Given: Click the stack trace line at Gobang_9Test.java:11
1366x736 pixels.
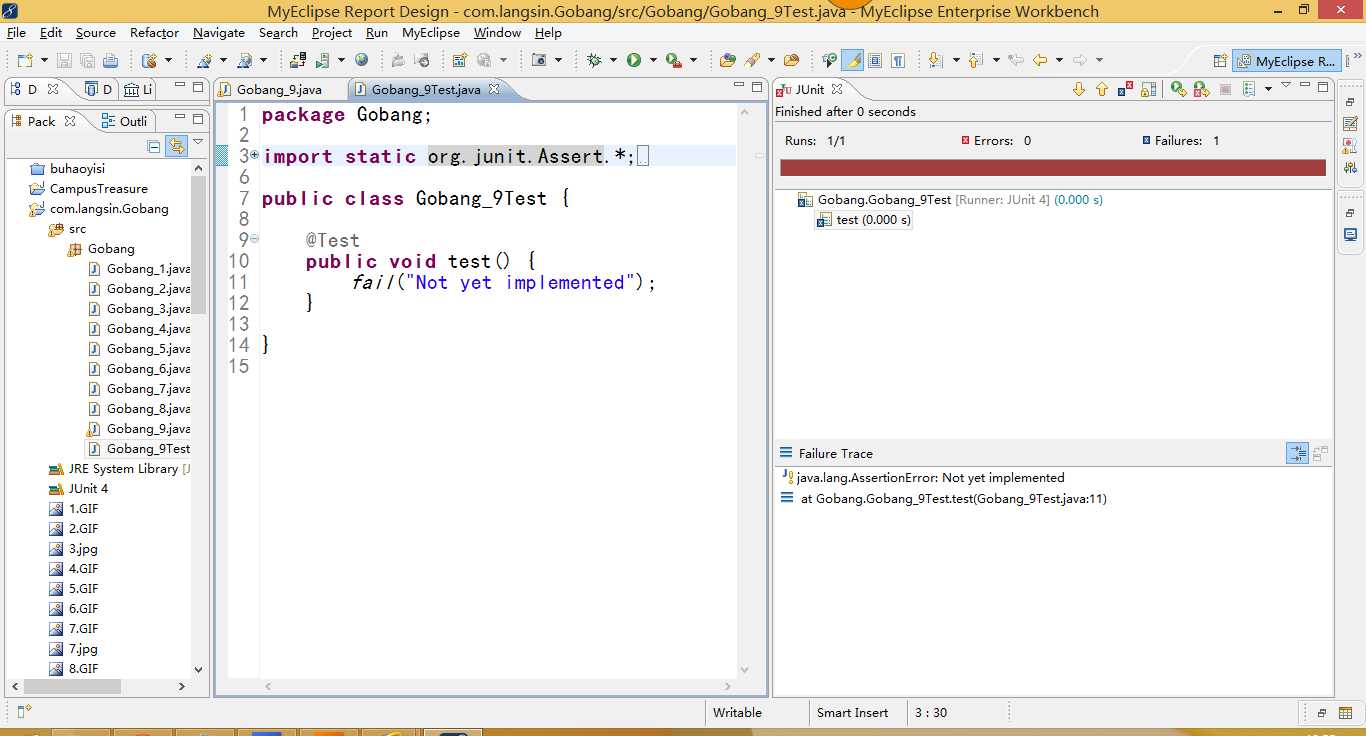Looking at the screenshot, I should 953,498.
